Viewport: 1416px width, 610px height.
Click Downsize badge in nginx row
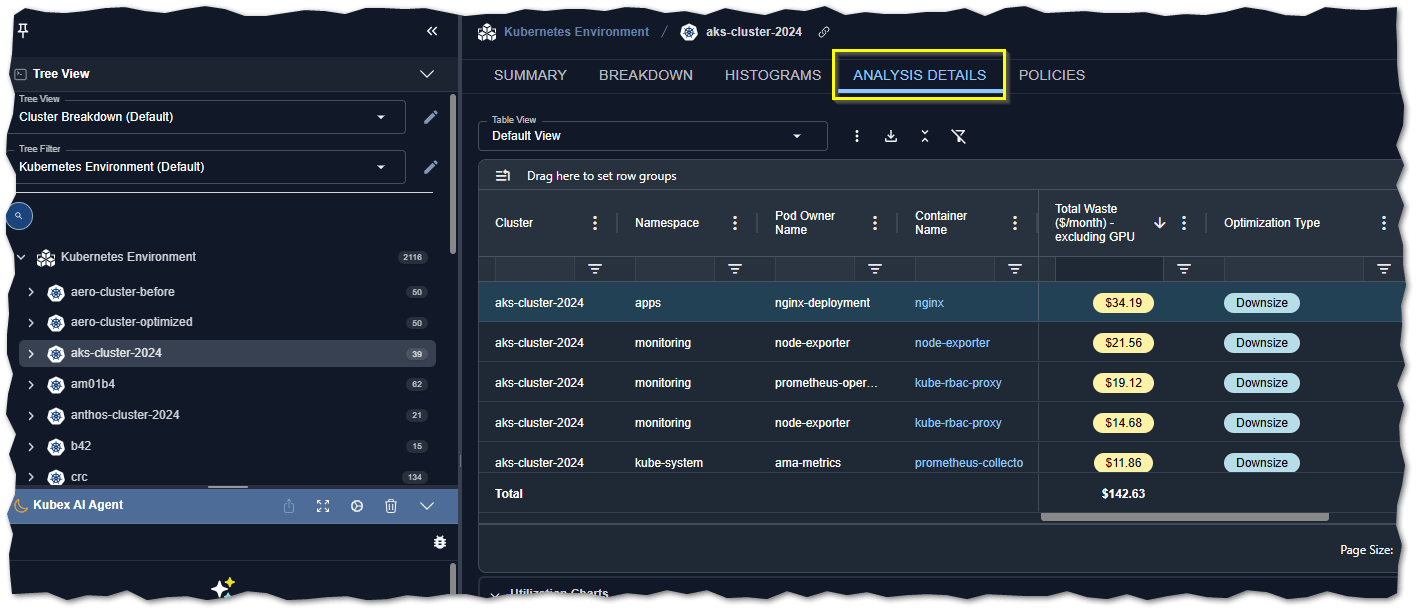pos(1261,302)
